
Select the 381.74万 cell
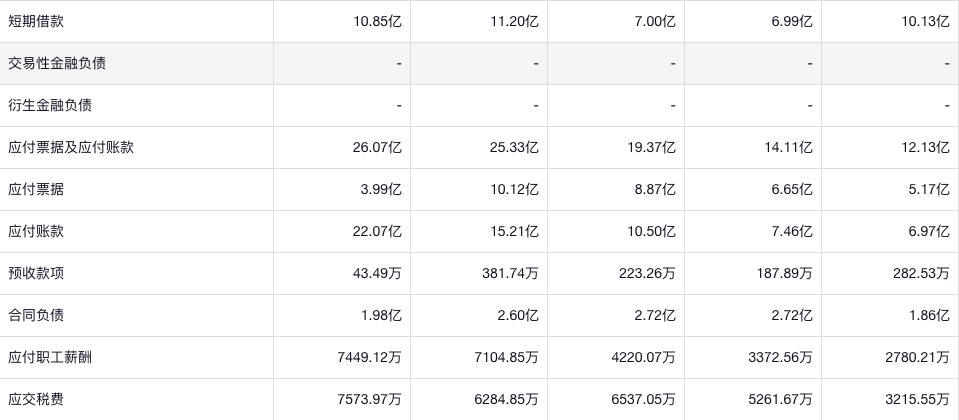[508, 273]
